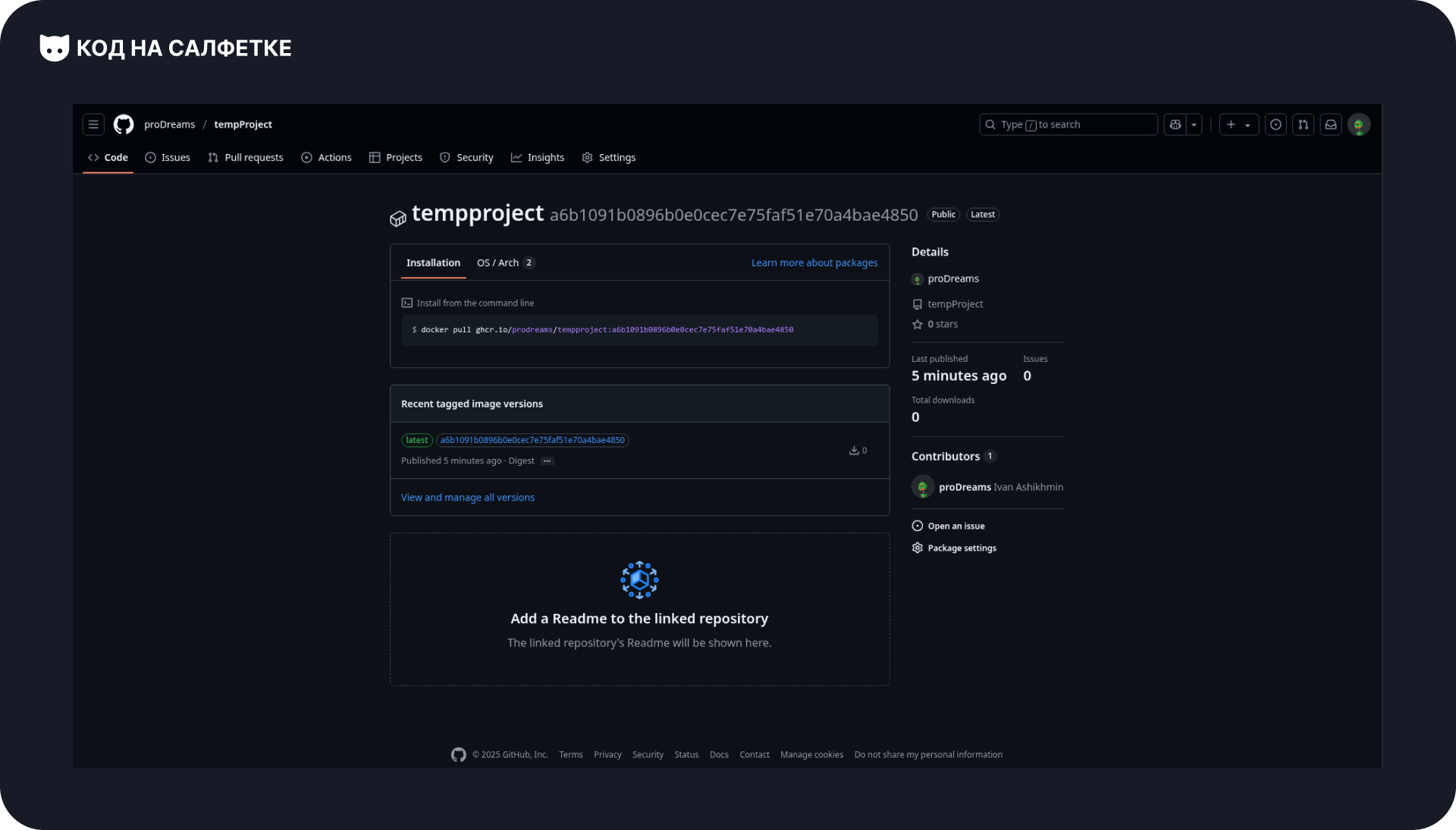Click the Contributors heading
The image size is (1456, 830).
[946, 457]
